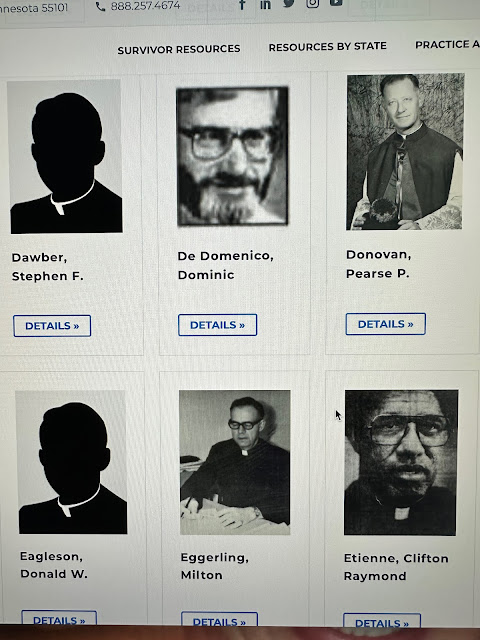Select the Dominic De Domenico photo thumbnail
The image size is (480, 640).
232,156
